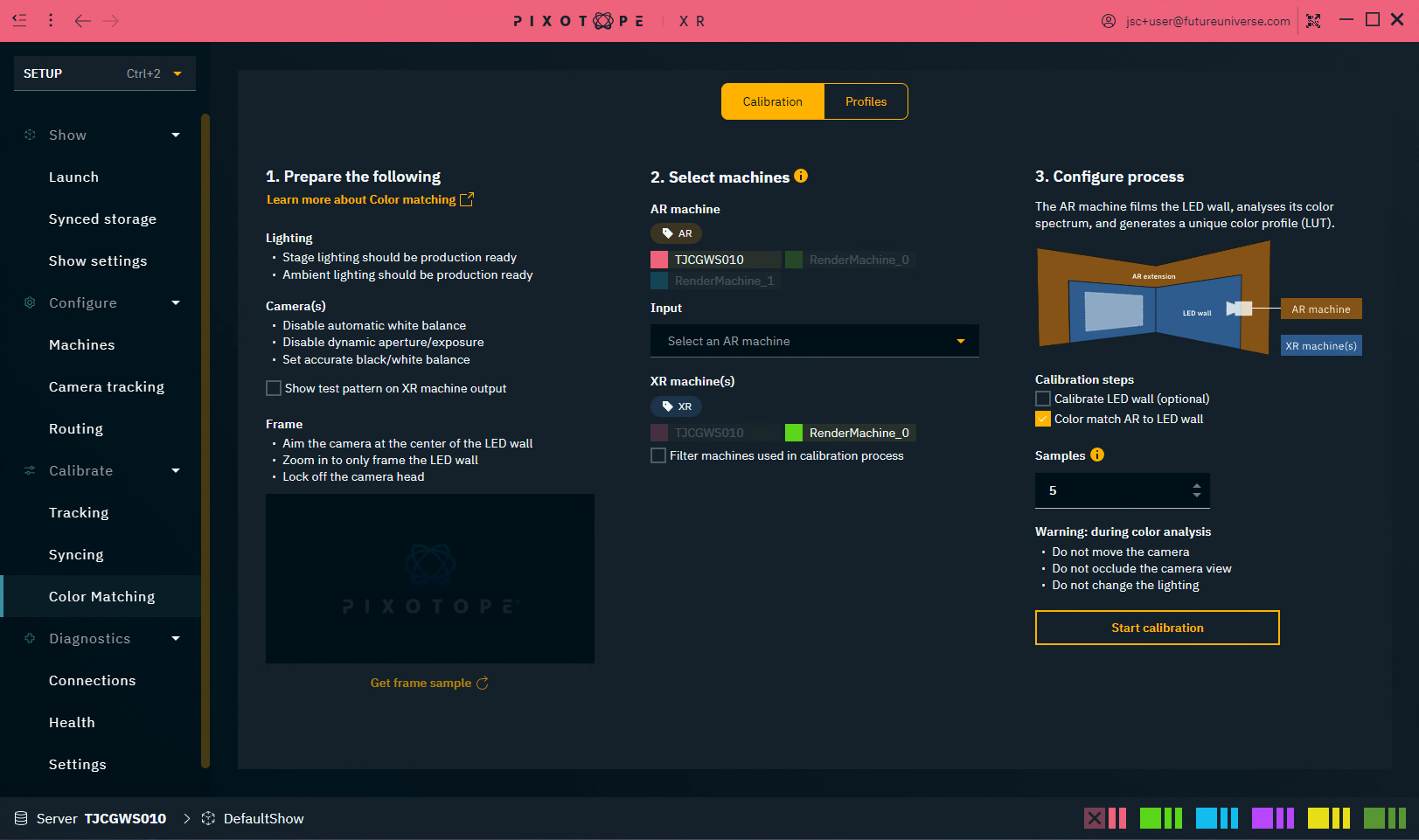Decrease Samples value with down stepper arrow
The width and height of the screenshot is (1419, 840).
coord(1197,496)
